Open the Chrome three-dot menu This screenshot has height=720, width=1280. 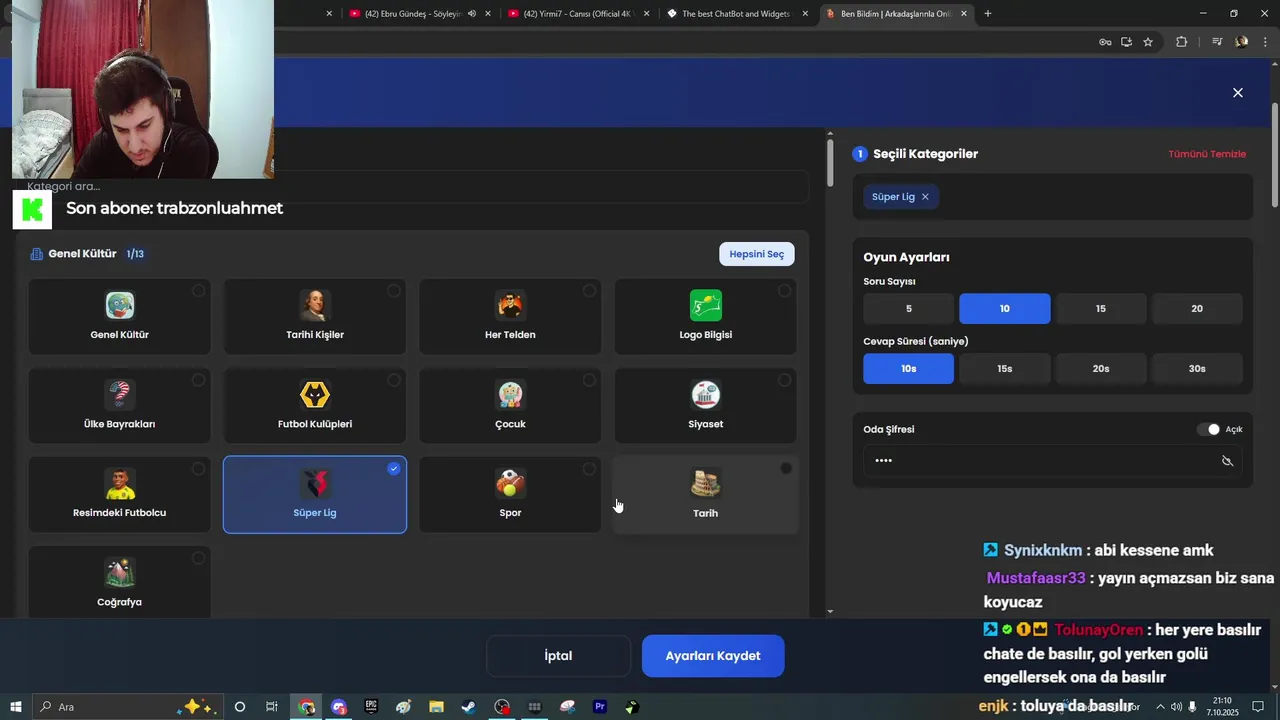coord(1265,42)
